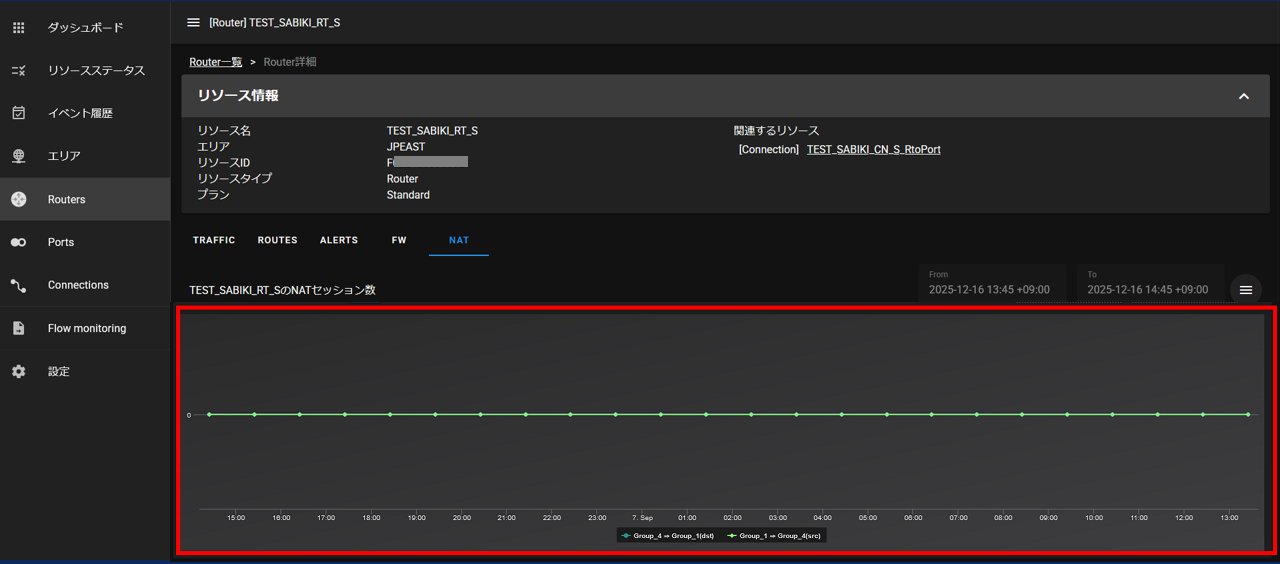Toggle Group_1 ⇒ Group_4(src) legend series

773,536
